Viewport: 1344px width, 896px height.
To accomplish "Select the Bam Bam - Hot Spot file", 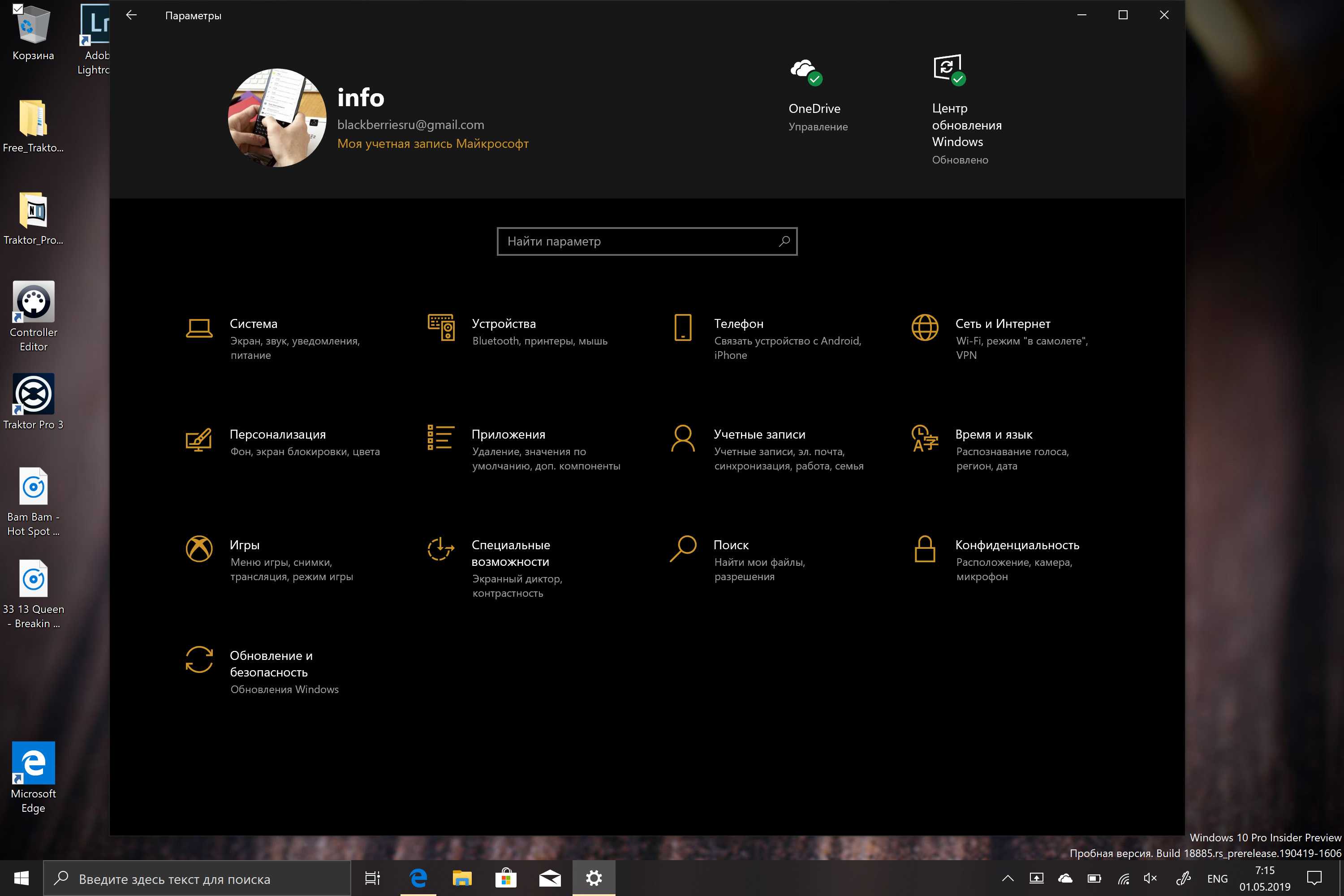I will click(33, 502).
